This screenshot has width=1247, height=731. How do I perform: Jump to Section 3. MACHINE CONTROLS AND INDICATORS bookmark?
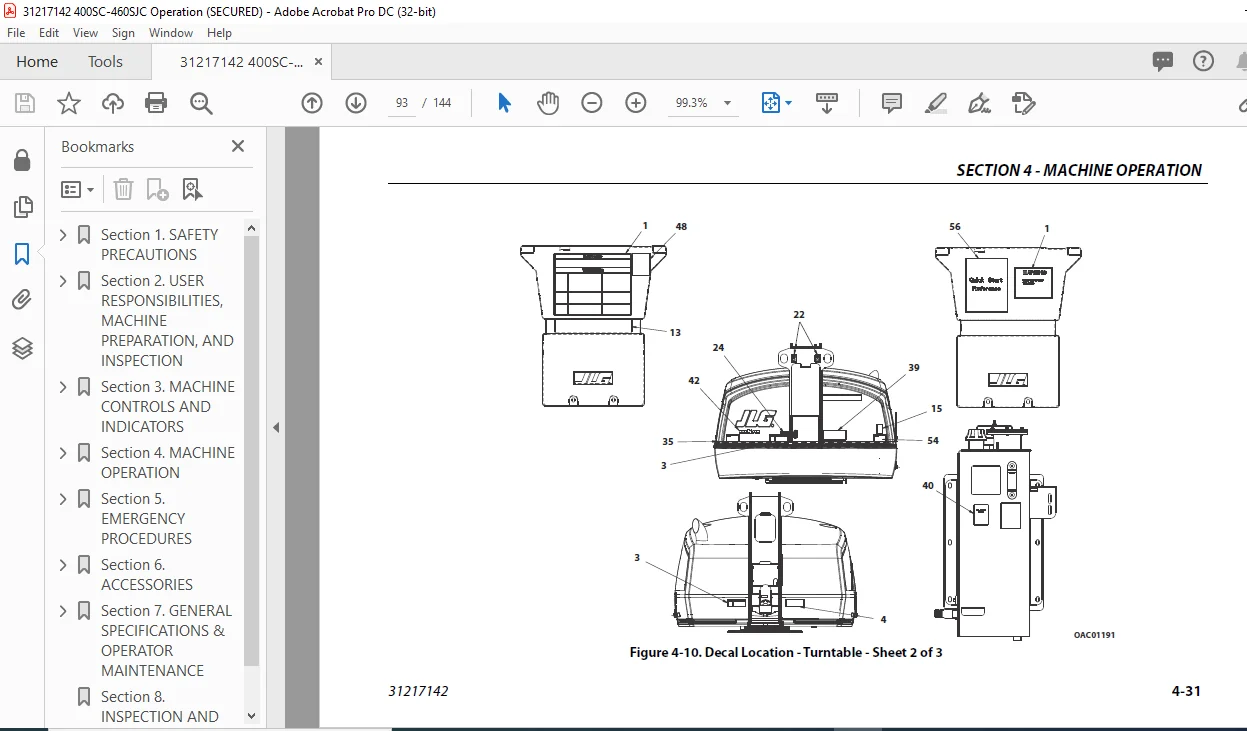[x=168, y=406]
